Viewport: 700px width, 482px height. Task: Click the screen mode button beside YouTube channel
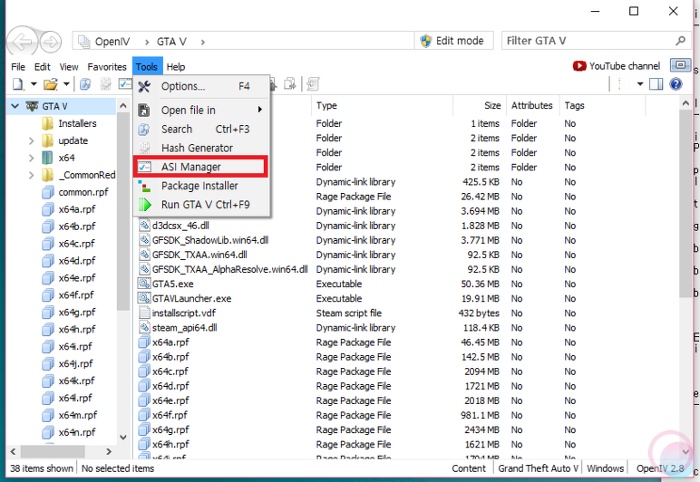click(680, 65)
